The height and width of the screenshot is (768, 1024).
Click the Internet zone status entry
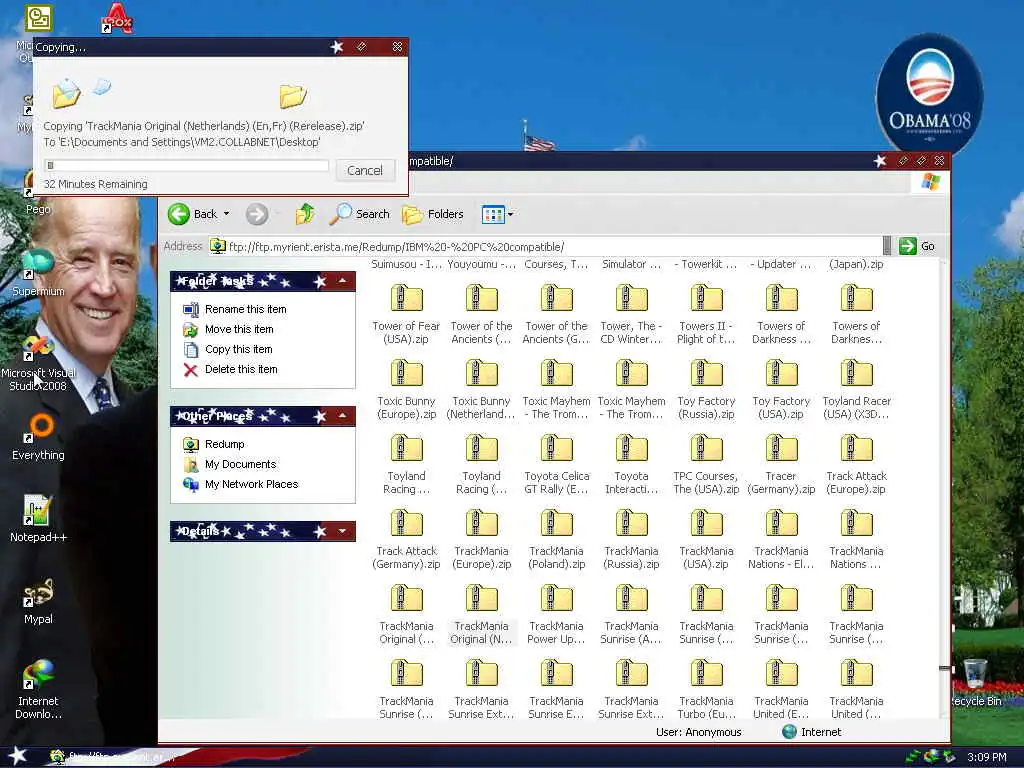click(x=811, y=732)
